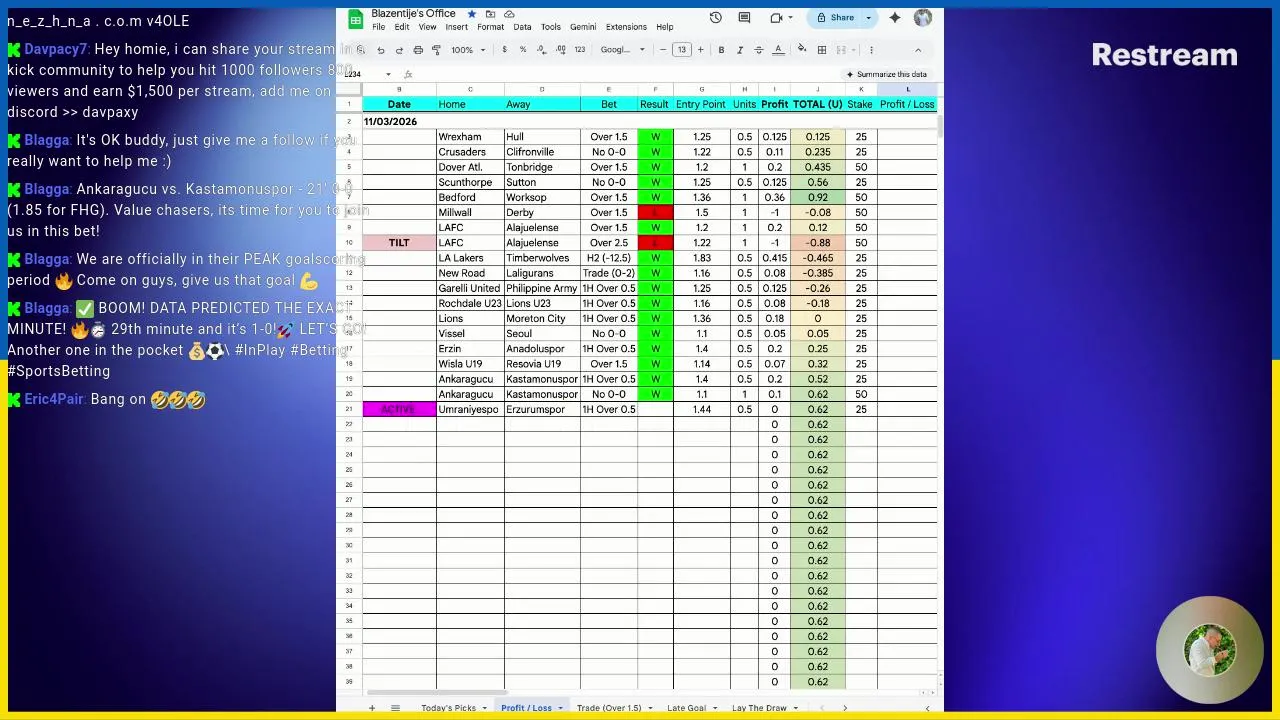Select the pink TILT cell
This screenshot has width=1280, height=720.
pyautogui.click(x=399, y=243)
